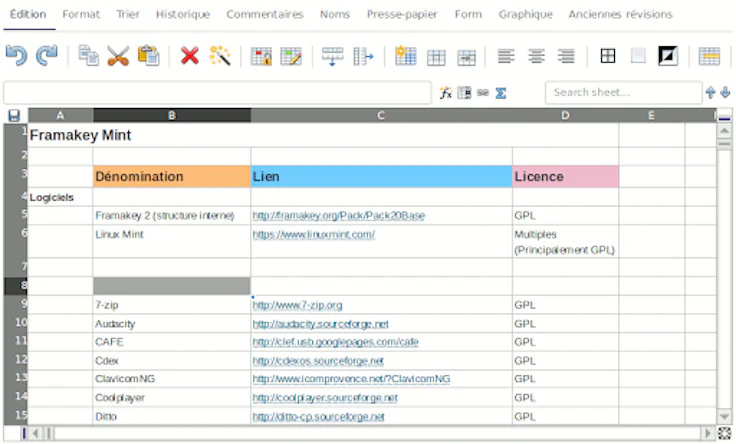Redo the last undone action
Image resolution: width=736 pixels, height=444 pixels.
47,56
